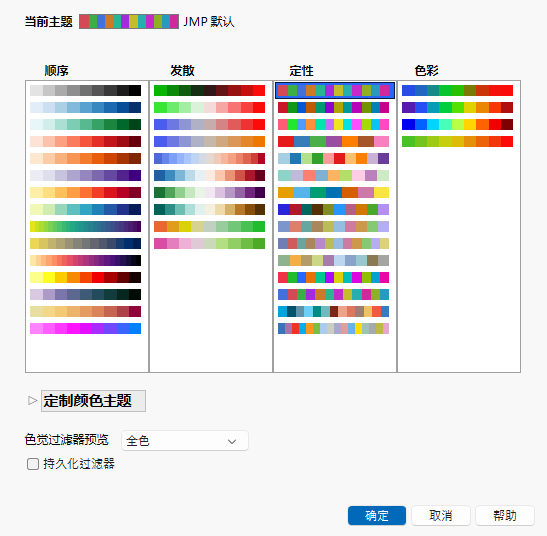Image resolution: width=547 pixels, height=536 pixels.
Task: Select the viridis yellow-green-purple sequential theme
Action: 85,226
